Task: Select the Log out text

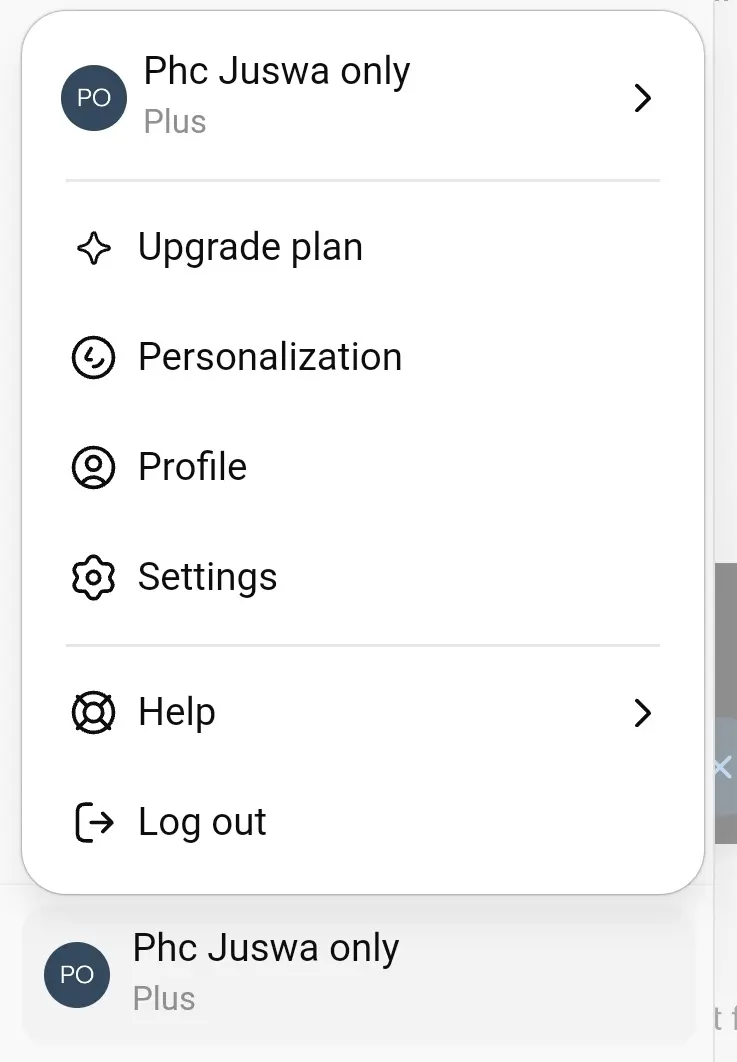Action: 202,823
